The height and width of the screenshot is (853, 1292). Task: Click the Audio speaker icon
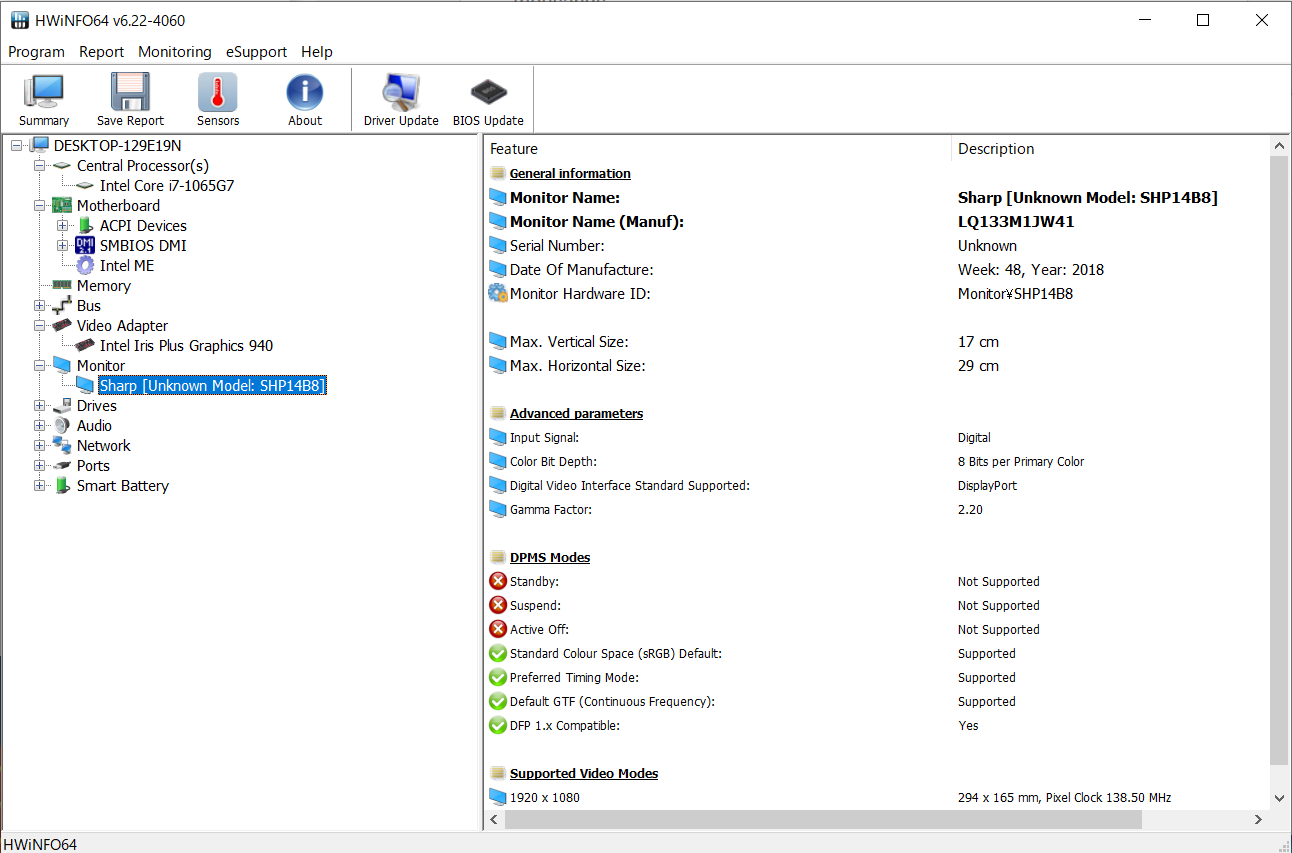pyautogui.click(x=62, y=426)
